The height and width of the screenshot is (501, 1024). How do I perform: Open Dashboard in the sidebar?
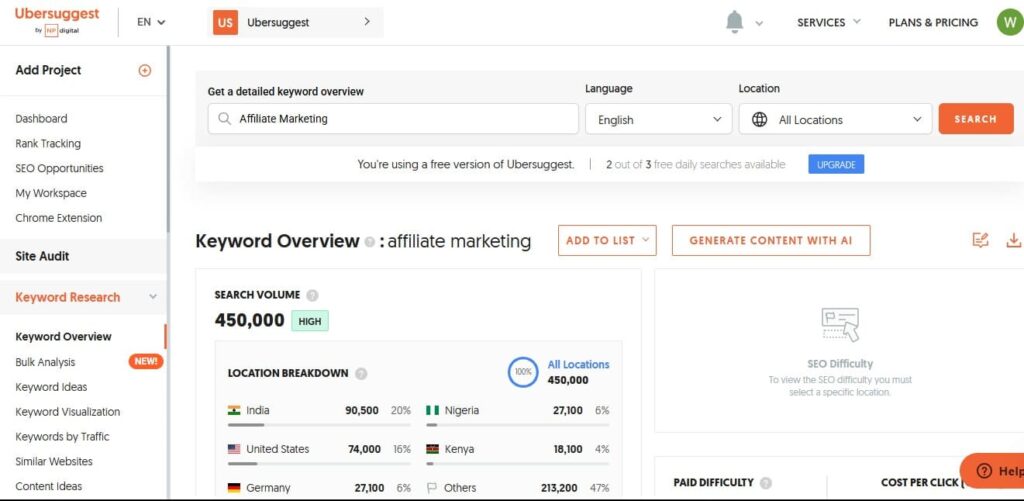click(41, 118)
